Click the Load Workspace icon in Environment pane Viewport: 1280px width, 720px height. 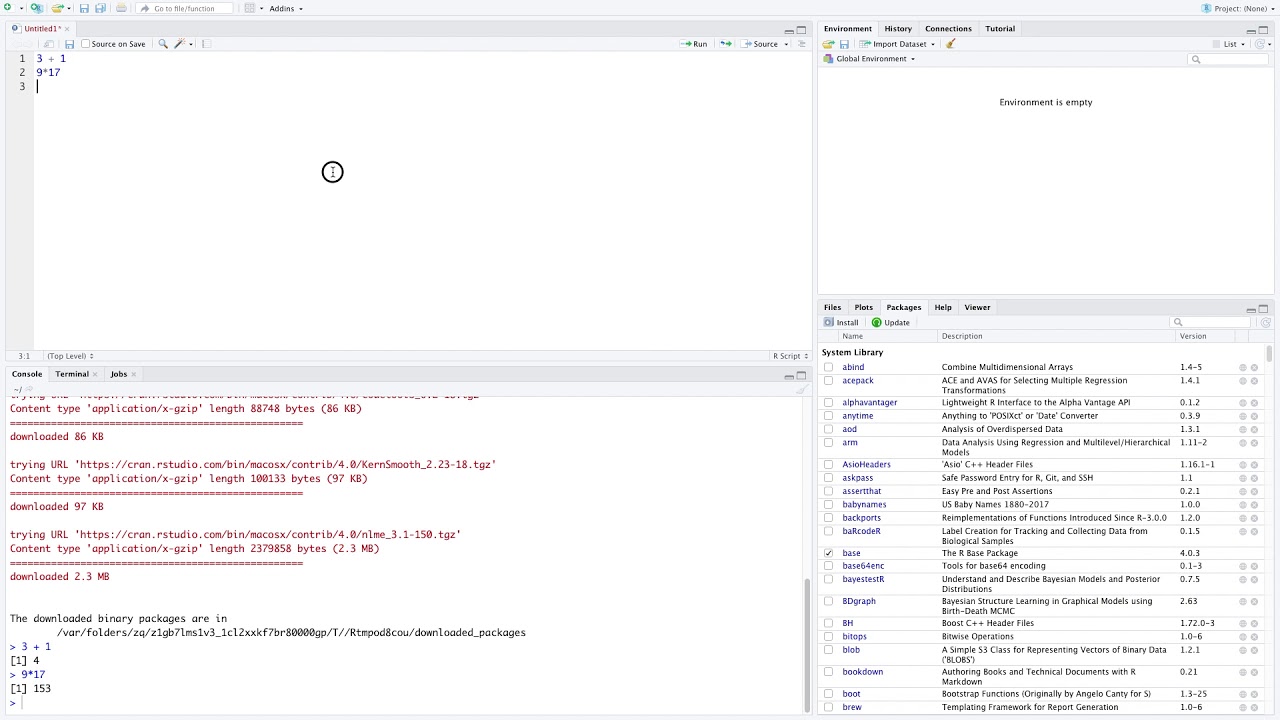coord(828,44)
